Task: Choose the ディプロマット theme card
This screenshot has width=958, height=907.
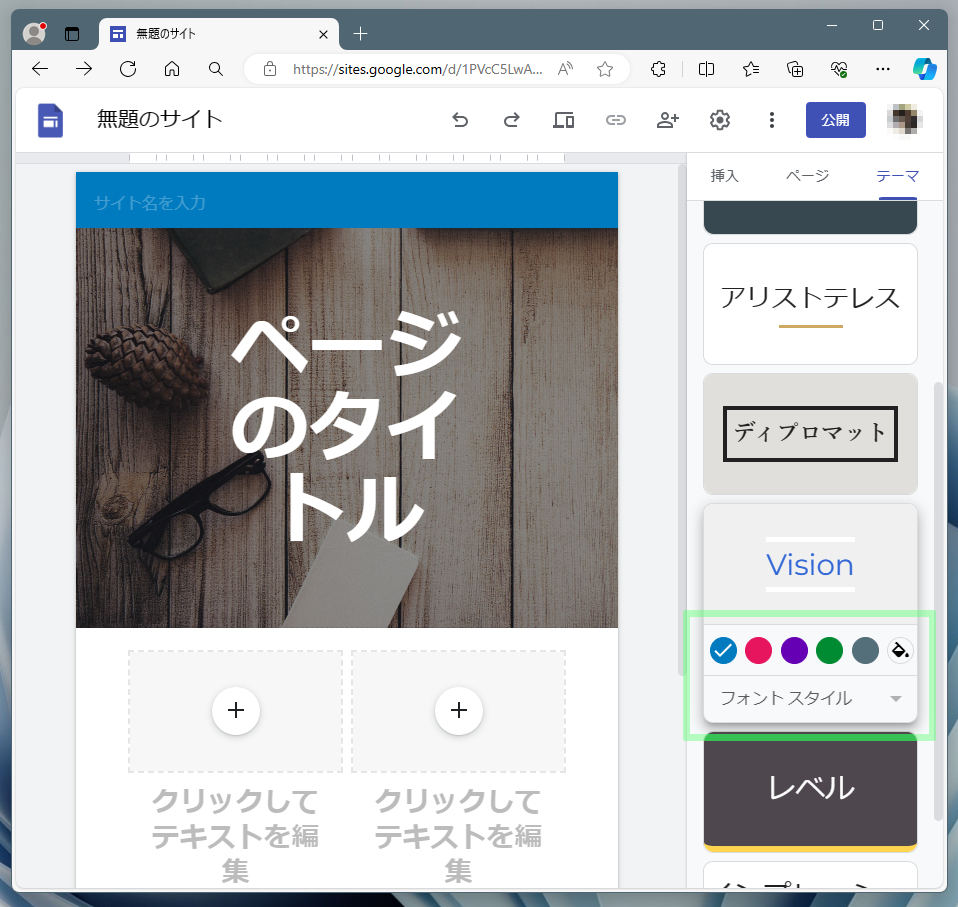Action: click(810, 434)
